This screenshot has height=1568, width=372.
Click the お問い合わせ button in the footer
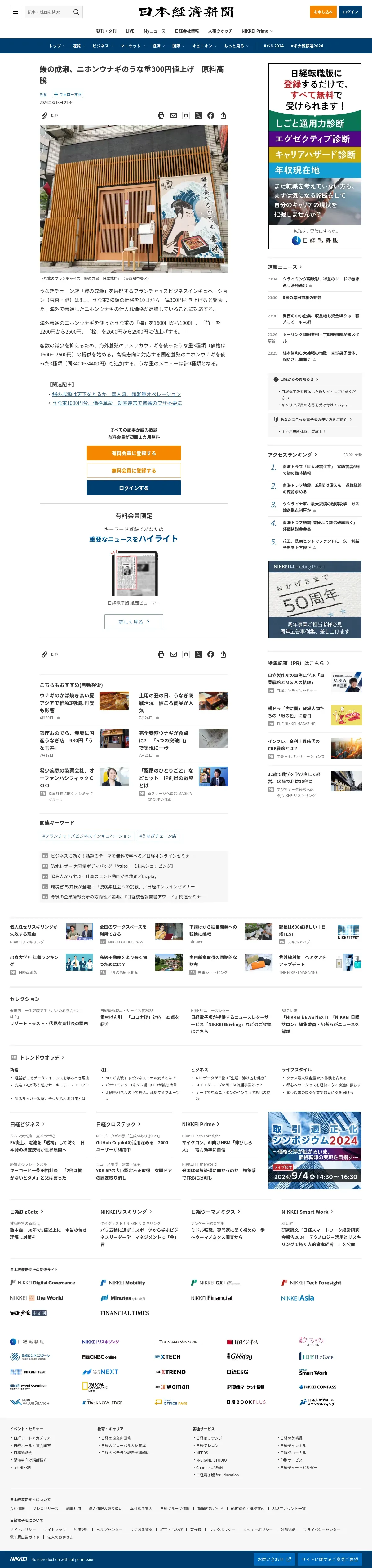(x=274, y=1559)
